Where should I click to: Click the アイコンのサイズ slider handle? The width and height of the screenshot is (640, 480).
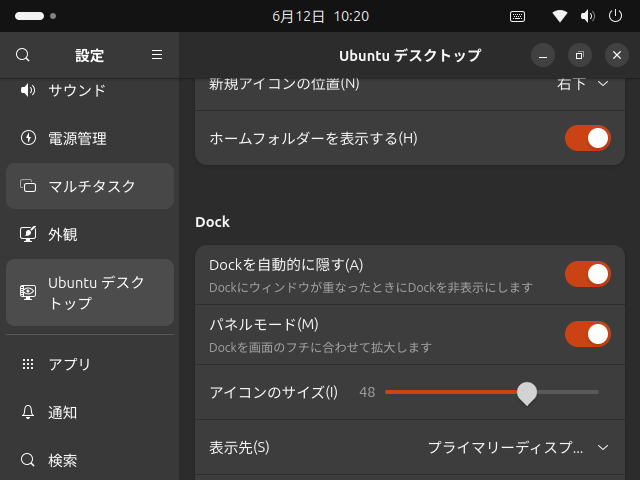(527, 393)
